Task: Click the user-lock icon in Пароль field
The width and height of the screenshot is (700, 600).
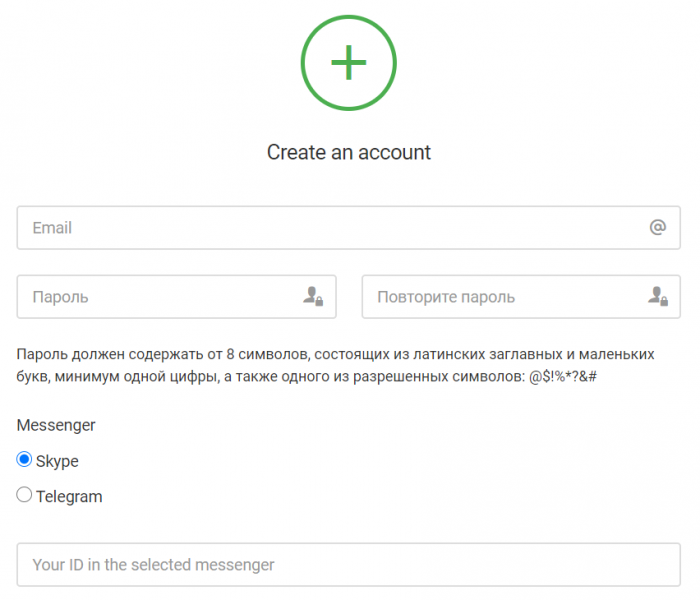Action: (313, 296)
